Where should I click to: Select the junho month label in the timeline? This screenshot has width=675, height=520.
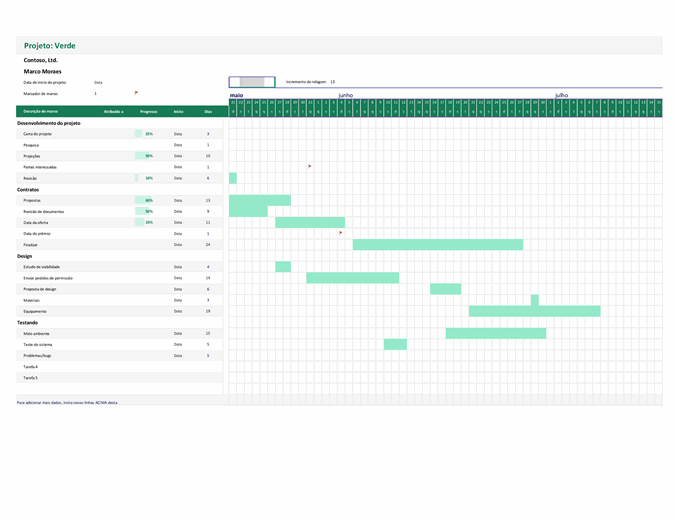coord(346,95)
